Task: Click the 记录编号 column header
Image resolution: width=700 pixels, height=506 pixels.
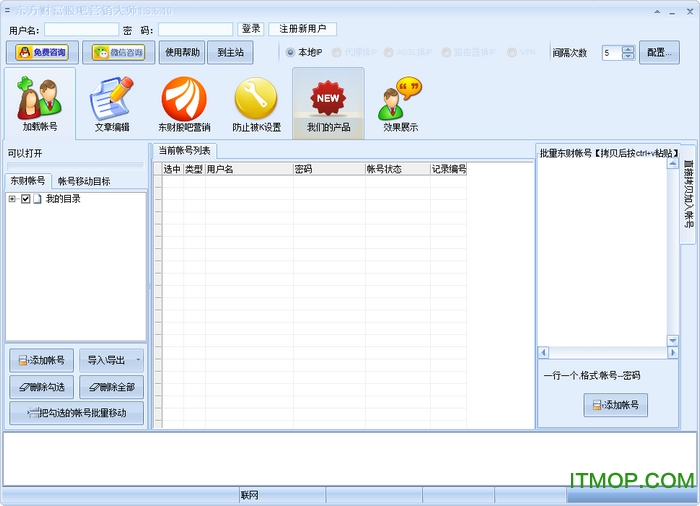Action: [449, 169]
